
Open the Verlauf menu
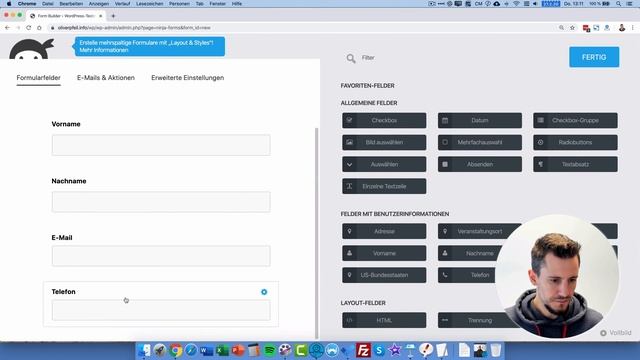tap(122, 4)
